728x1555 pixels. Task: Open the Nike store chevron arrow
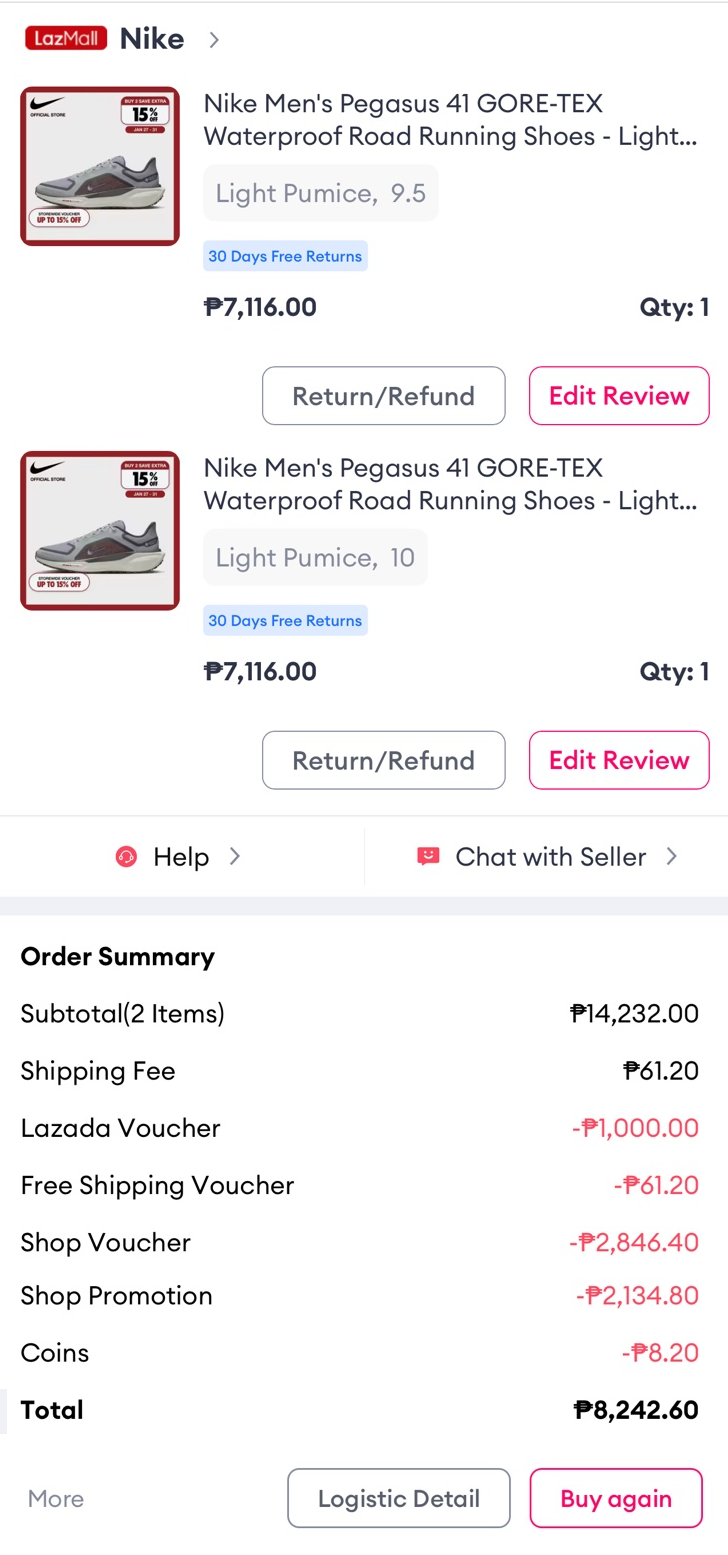click(214, 40)
